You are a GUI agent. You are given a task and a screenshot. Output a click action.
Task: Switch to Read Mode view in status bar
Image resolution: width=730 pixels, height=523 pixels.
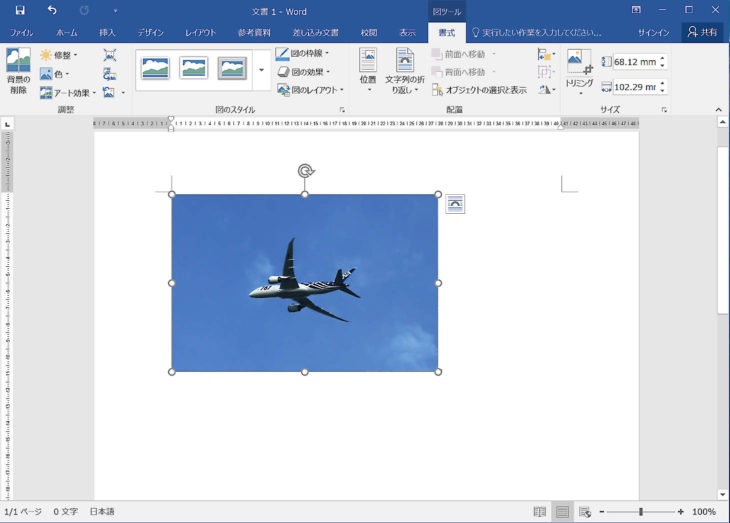point(540,512)
